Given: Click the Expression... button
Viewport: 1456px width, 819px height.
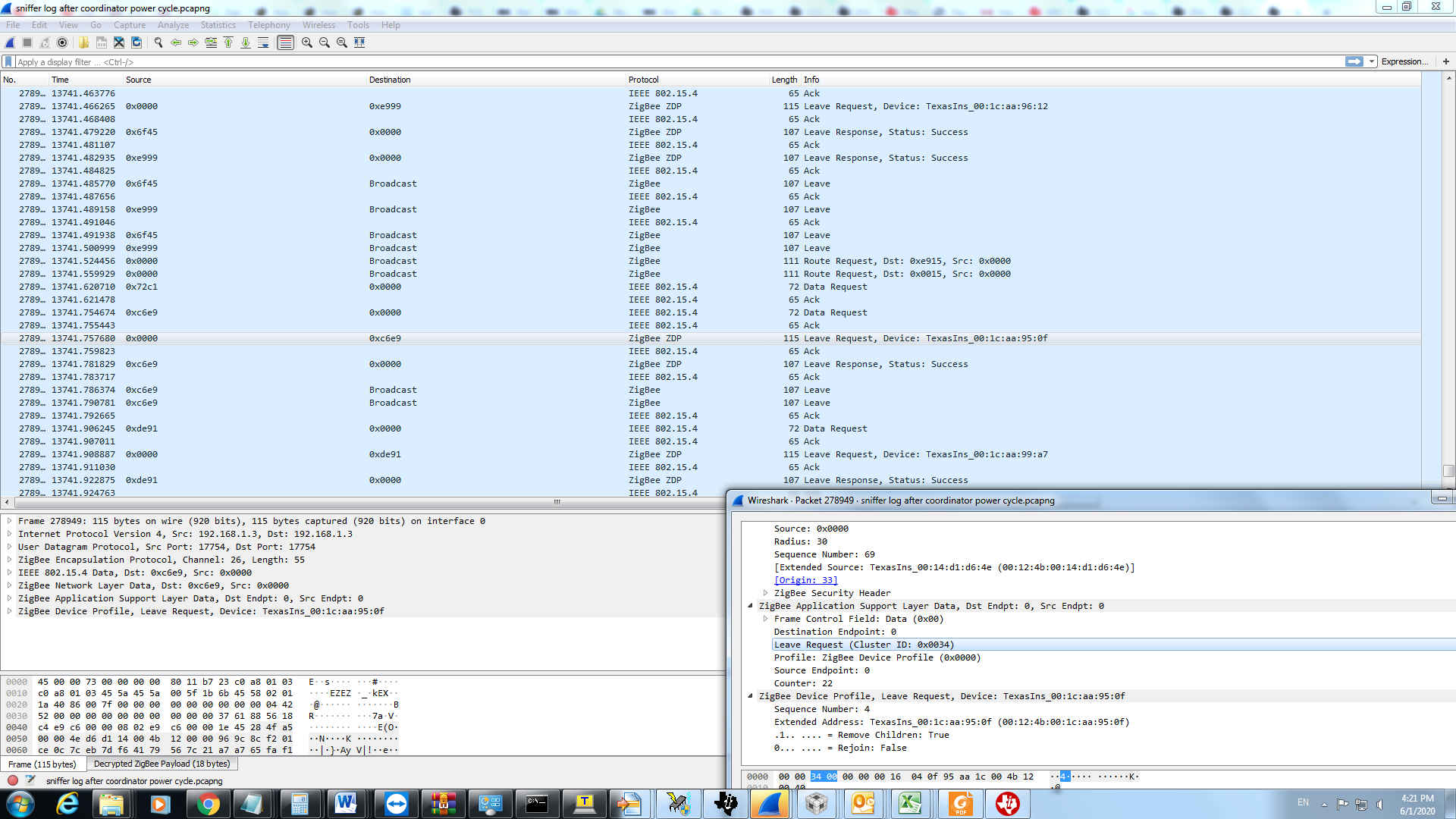Looking at the screenshot, I should [1404, 61].
